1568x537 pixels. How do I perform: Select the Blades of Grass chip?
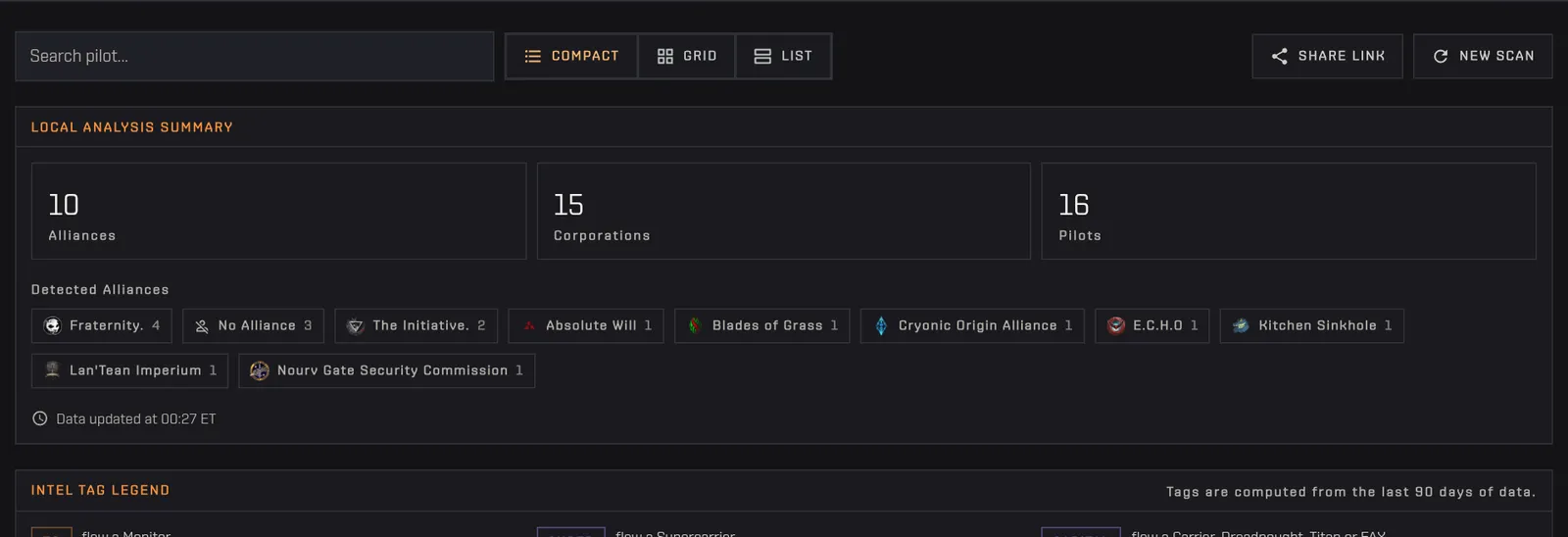(x=762, y=325)
